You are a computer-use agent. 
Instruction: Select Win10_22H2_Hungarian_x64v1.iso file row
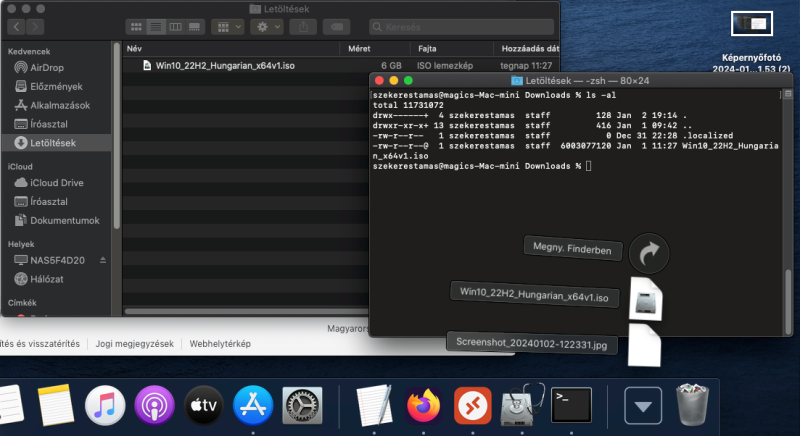tap(341, 65)
